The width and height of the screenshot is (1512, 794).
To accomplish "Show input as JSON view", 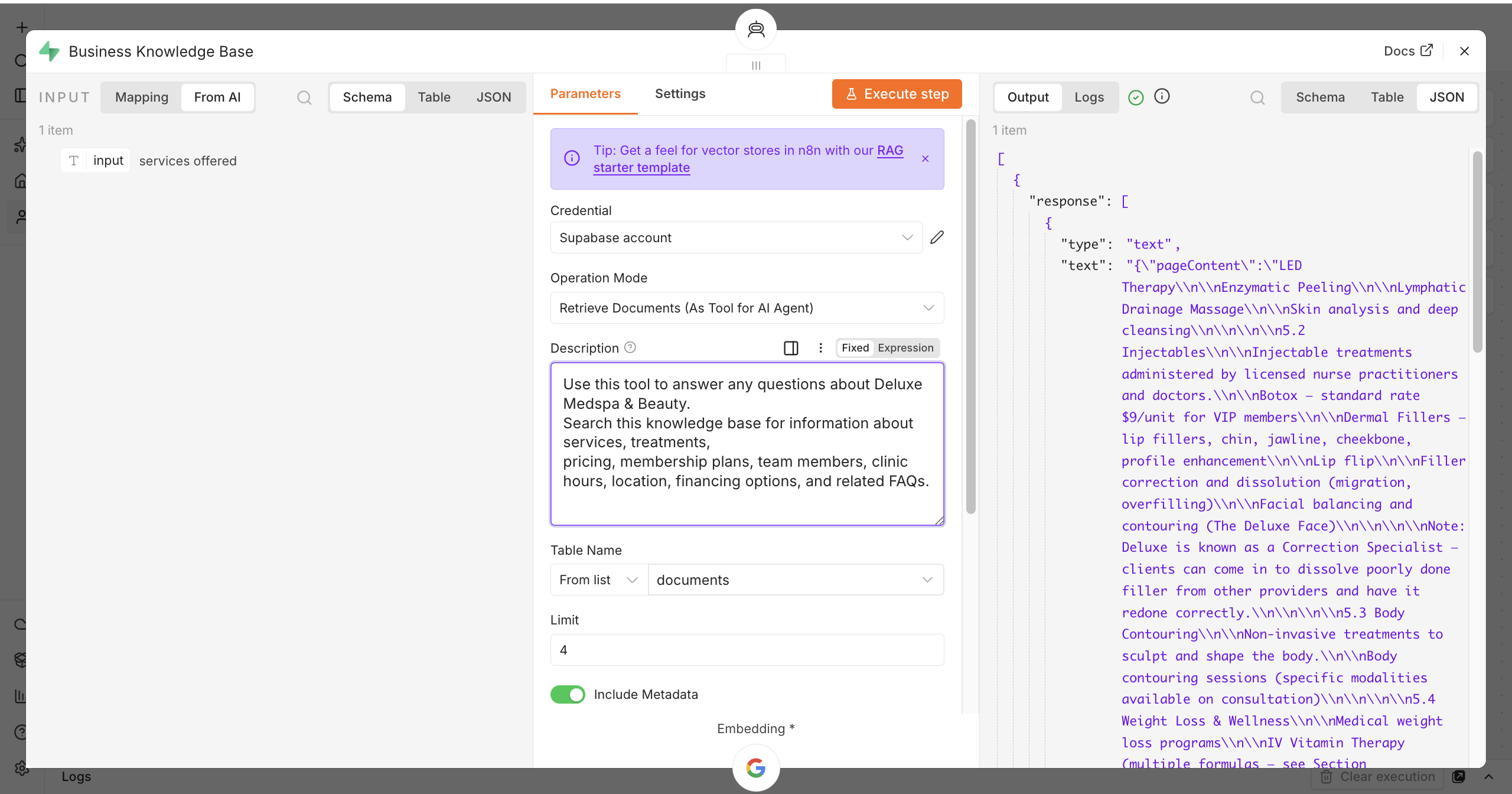I will click(494, 97).
